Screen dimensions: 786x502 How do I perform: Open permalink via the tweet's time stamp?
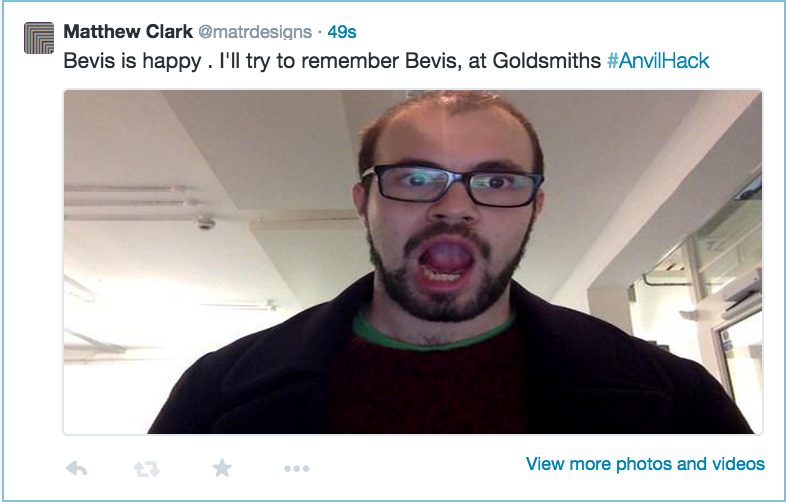point(342,32)
